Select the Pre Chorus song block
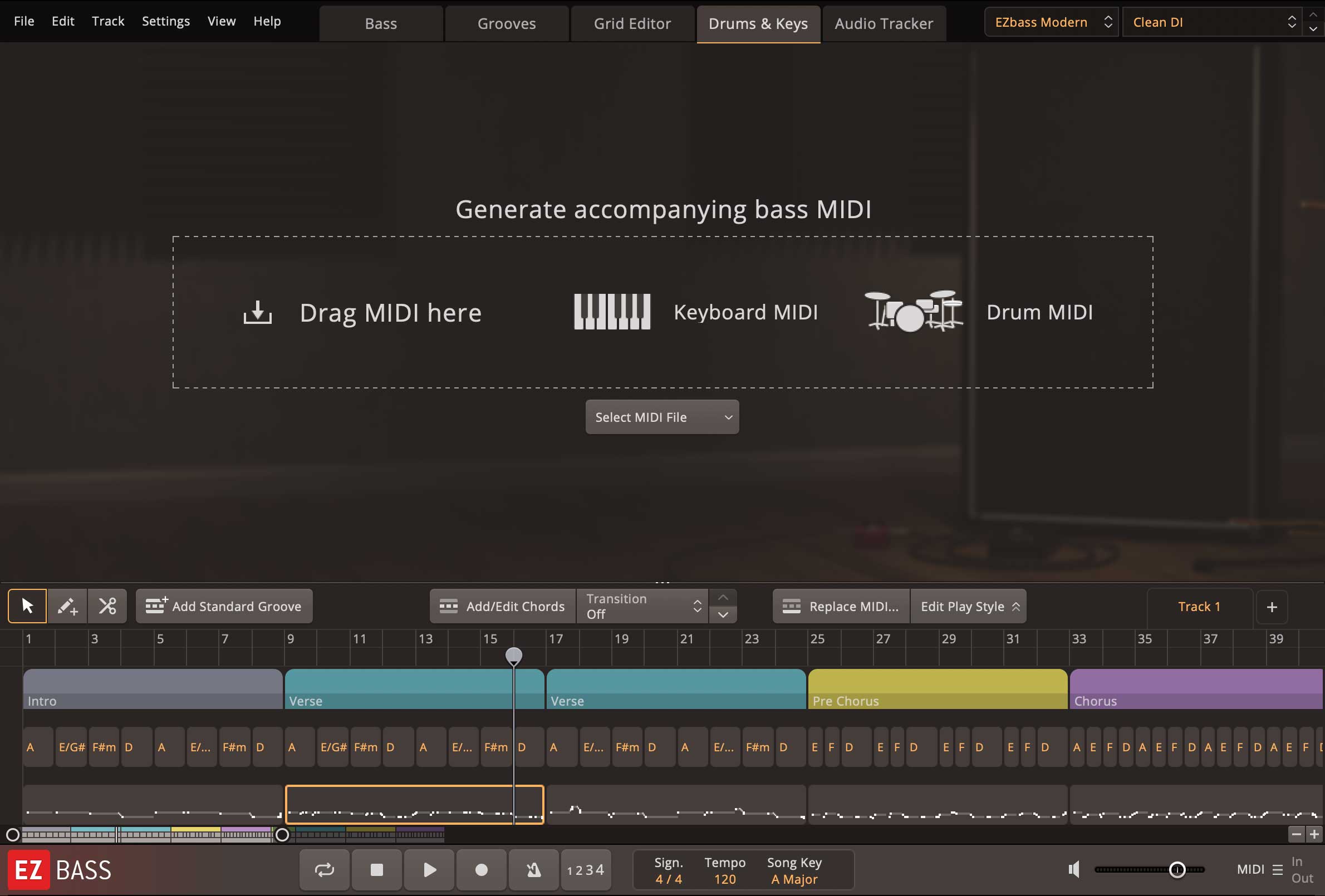The height and width of the screenshot is (896, 1325). (x=938, y=689)
